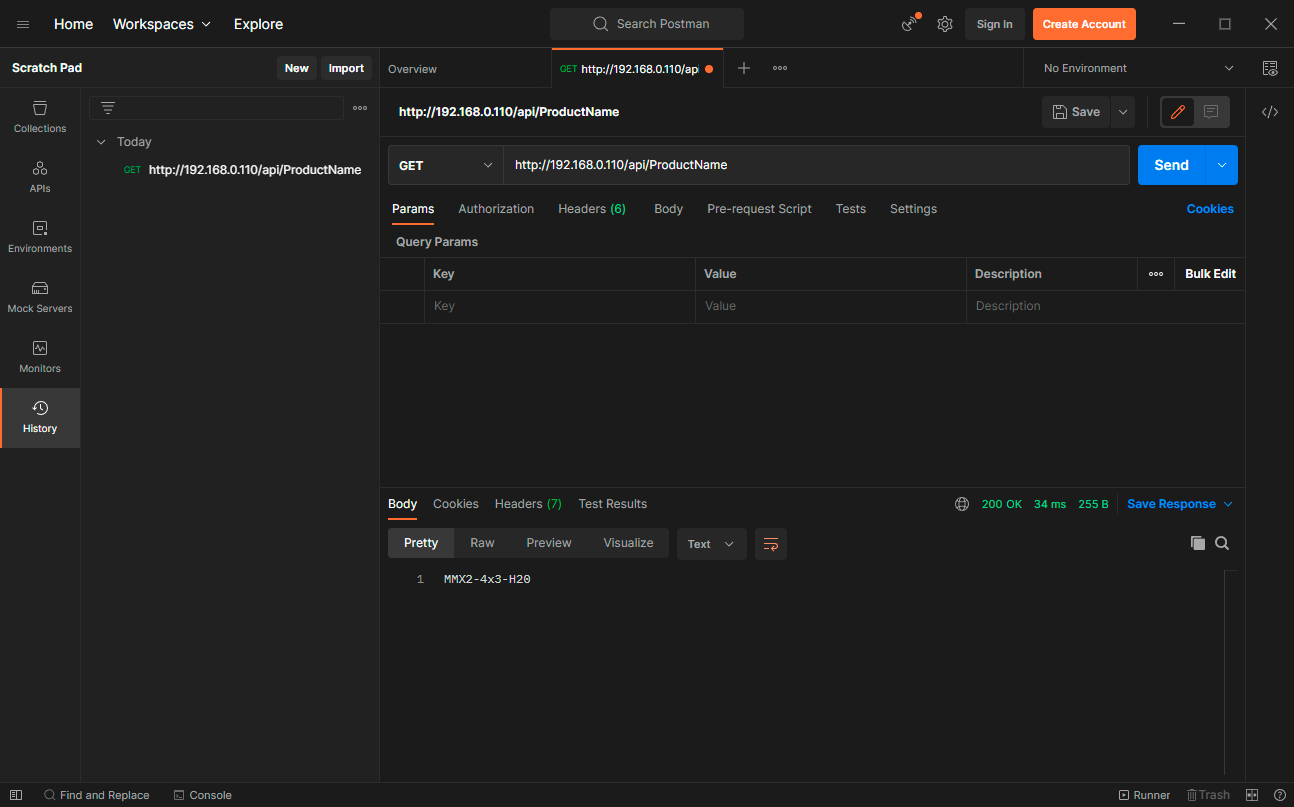Image resolution: width=1294 pixels, height=807 pixels.
Task: Copy response body with copy icon
Action: [x=1197, y=543]
